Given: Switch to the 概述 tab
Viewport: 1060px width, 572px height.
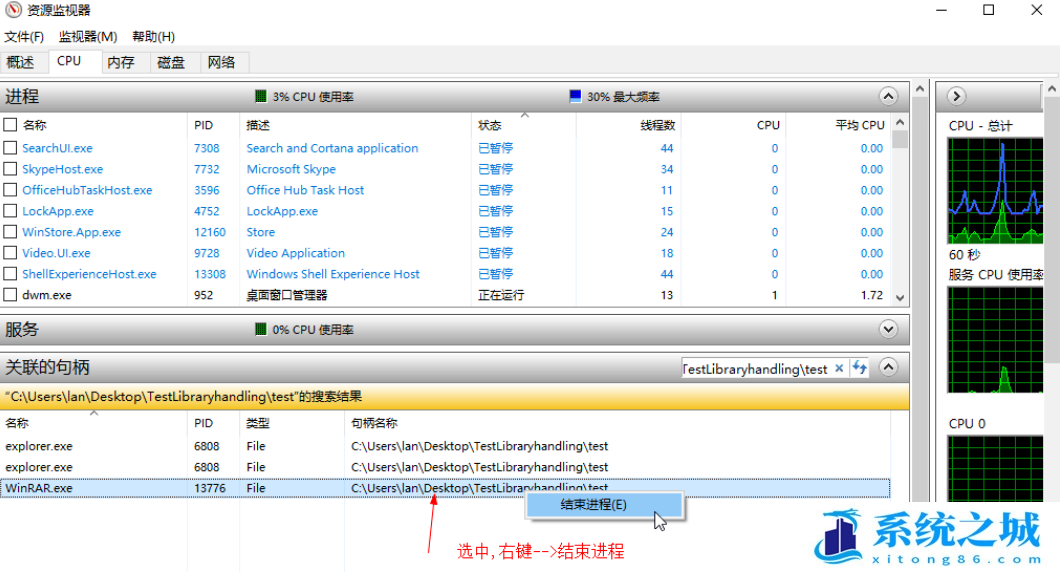Looking at the screenshot, I should pyautogui.click(x=21, y=62).
